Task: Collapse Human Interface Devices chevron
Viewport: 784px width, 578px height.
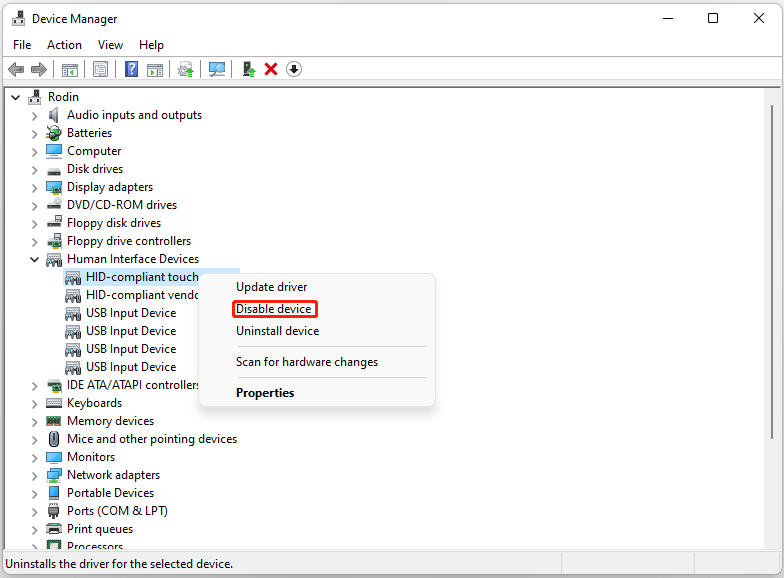Action: (x=34, y=259)
